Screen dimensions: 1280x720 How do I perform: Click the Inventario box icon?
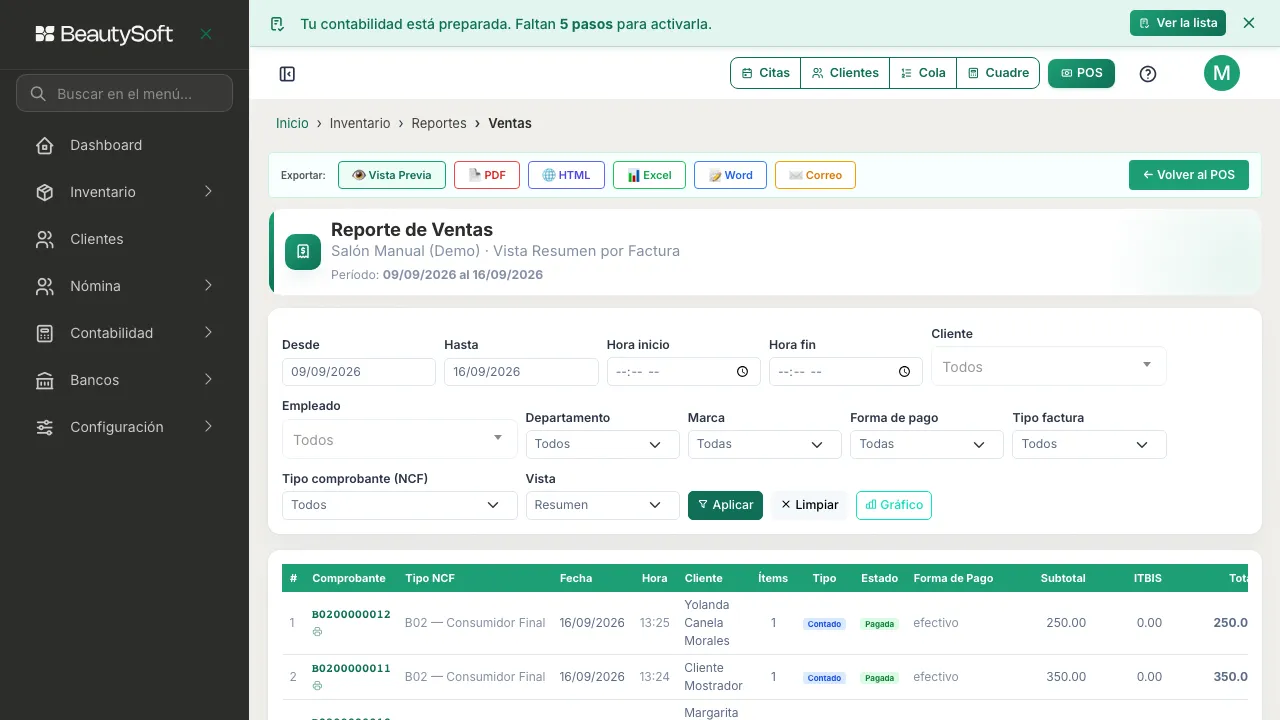pyautogui.click(x=45, y=192)
